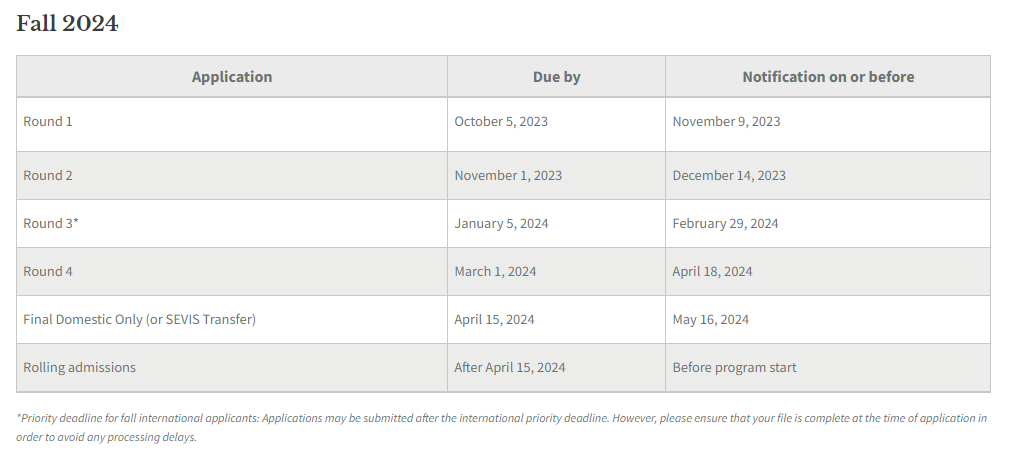This screenshot has height=460, width=1016.
Task: Select the November 1, 2023 due date
Action: tap(508, 176)
